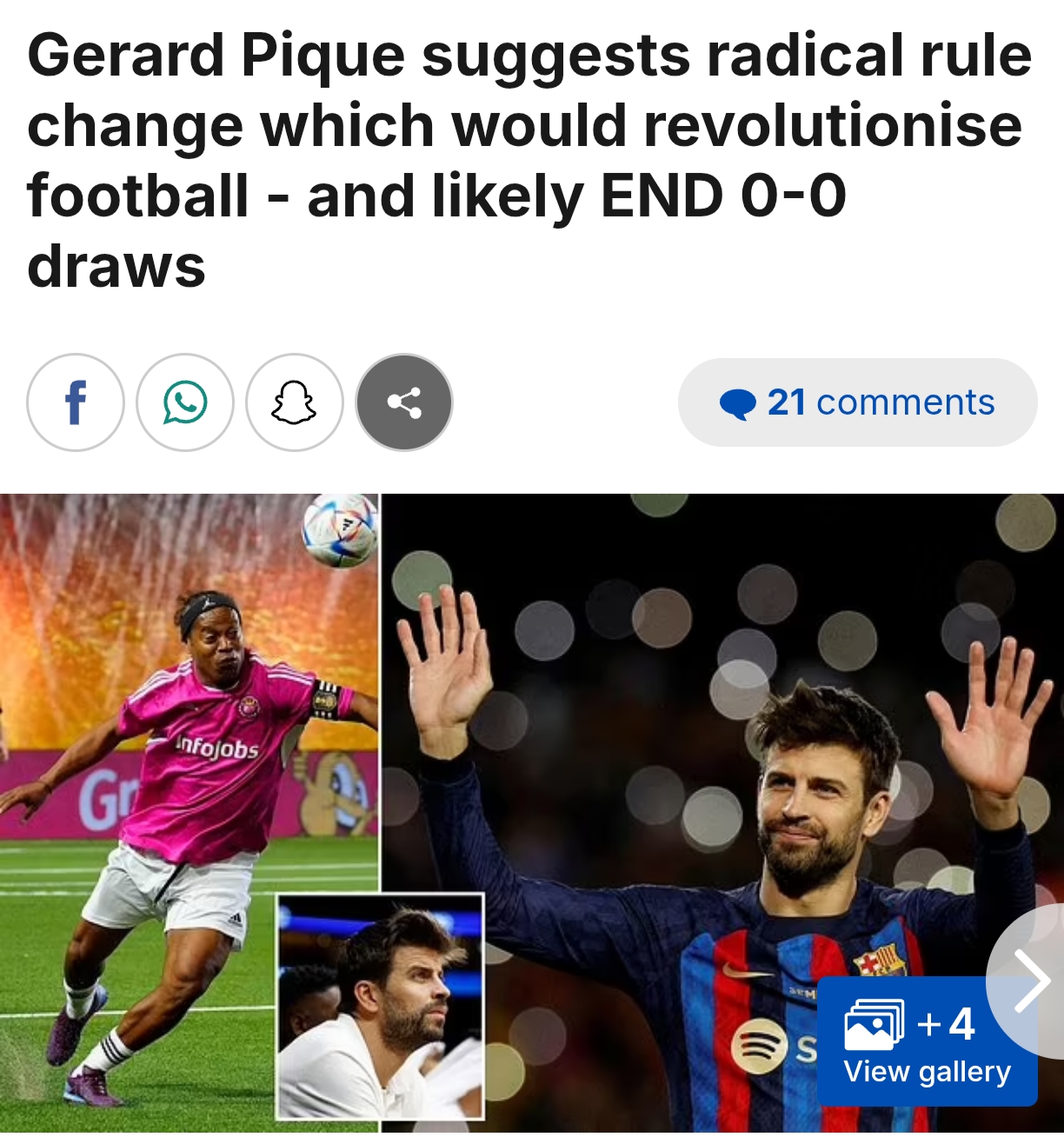Image resolution: width=1064 pixels, height=1144 pixels.
Task: Open photo of player in pink Infojobs shirt
Action: pyautogui.click(x=189, y=812)
